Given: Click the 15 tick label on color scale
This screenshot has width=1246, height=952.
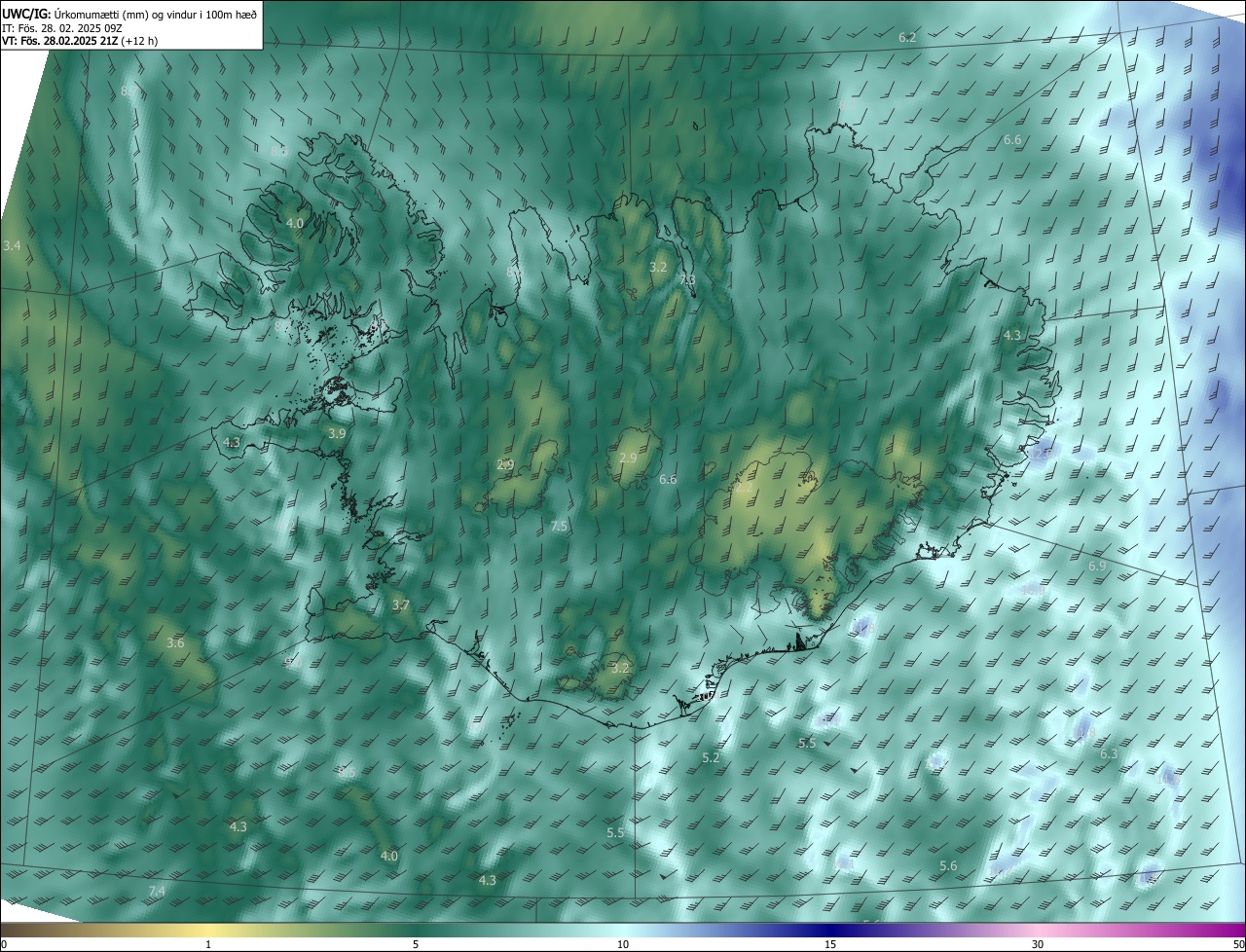Looking at the screenshot, I should 830,944.
